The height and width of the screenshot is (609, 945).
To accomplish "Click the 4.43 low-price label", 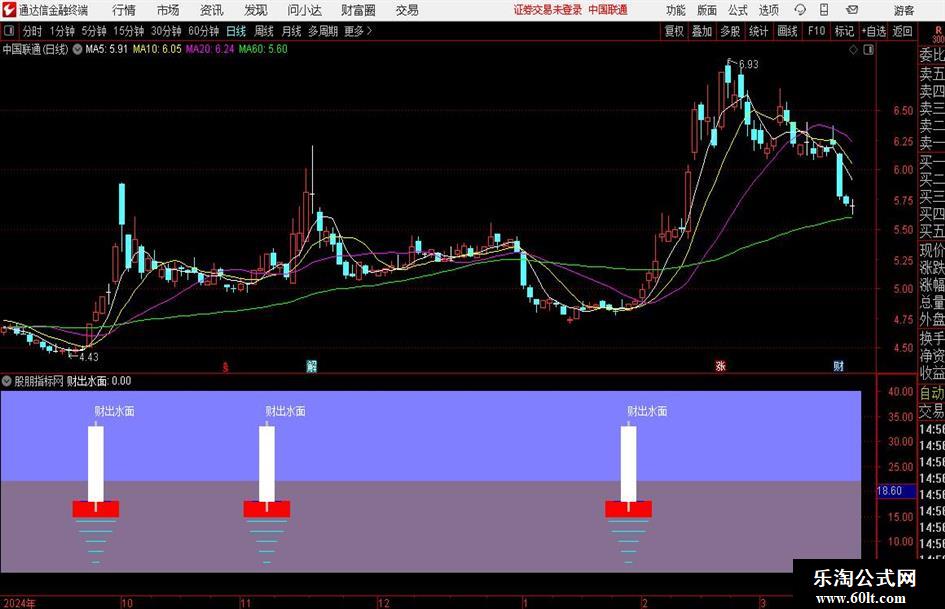I will pos(89,357).
